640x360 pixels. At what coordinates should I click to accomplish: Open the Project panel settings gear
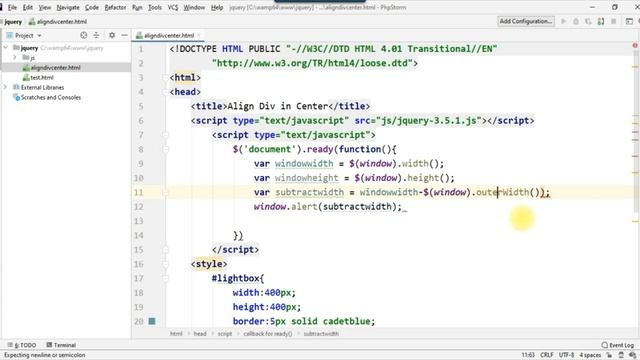112,36
